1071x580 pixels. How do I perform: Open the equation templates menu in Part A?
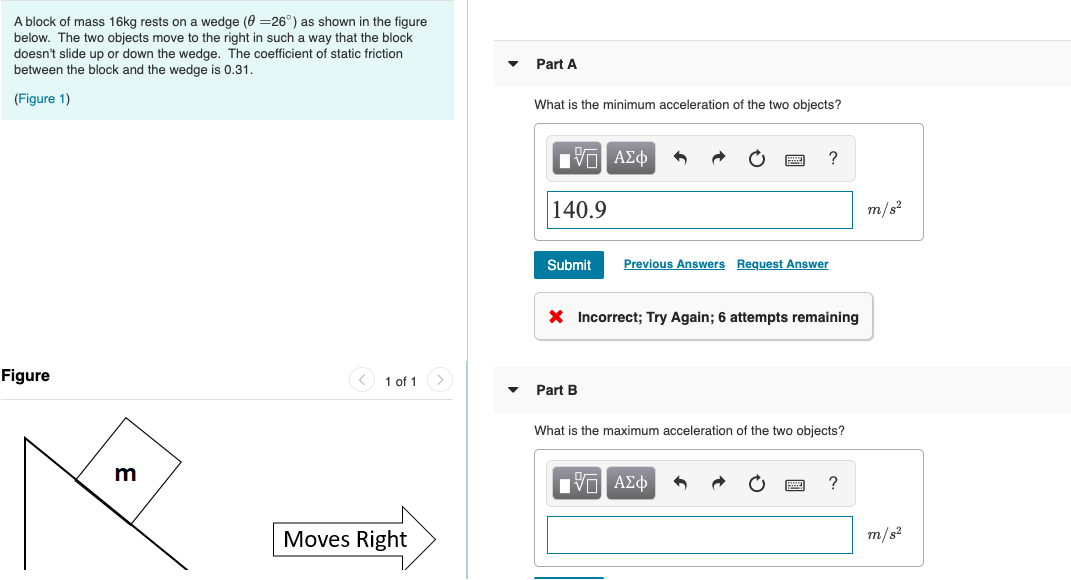[577, 157]
